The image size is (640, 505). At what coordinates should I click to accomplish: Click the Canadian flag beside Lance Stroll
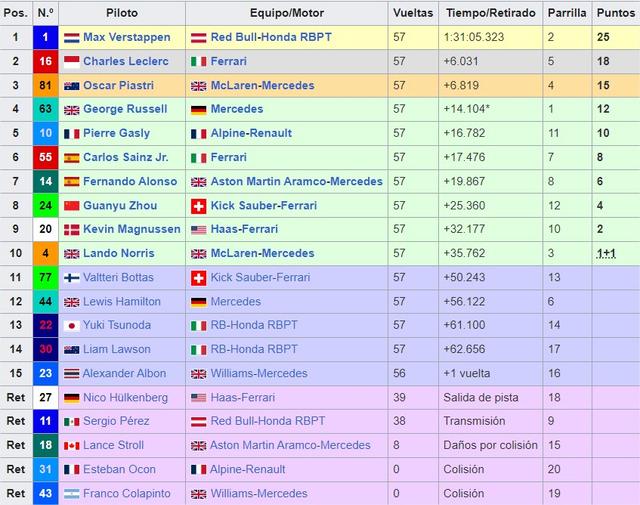pyautogui.click(x=71, y=446)
